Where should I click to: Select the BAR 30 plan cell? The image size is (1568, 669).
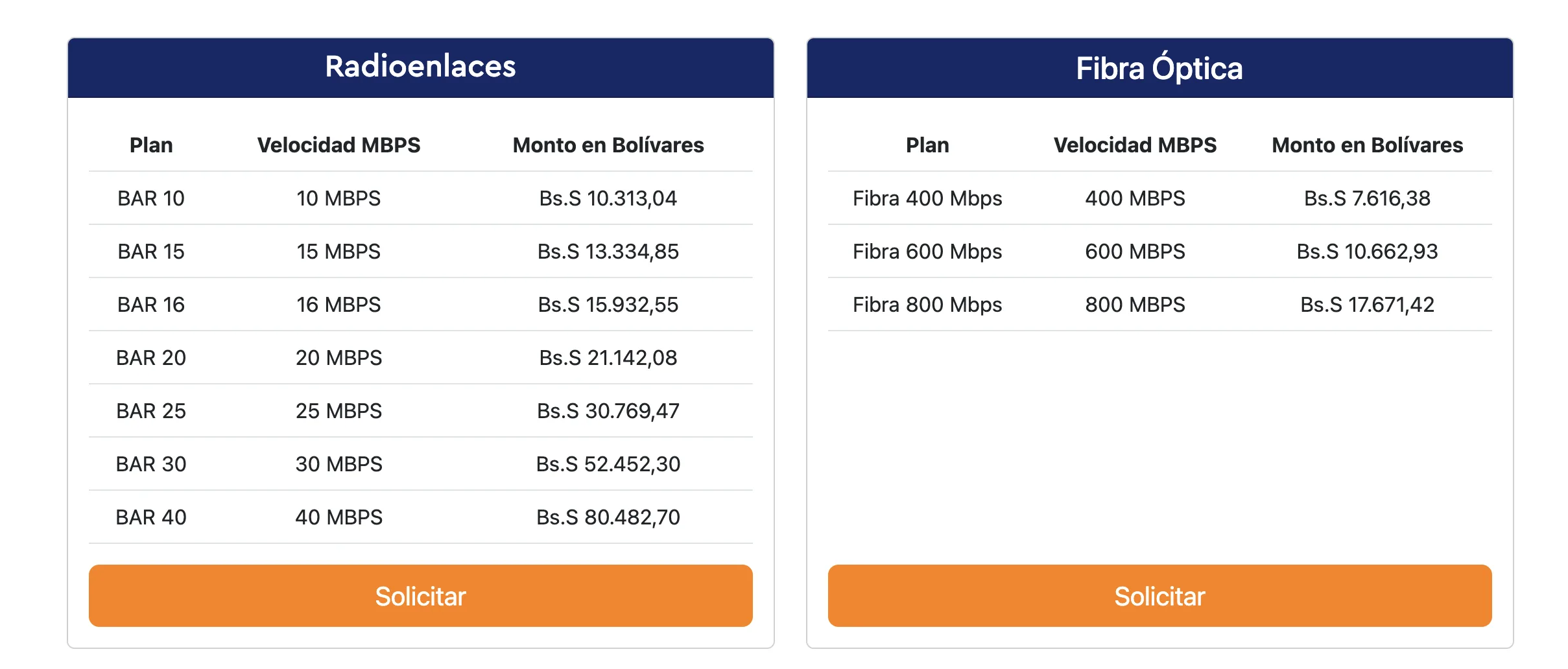[151, 464]
